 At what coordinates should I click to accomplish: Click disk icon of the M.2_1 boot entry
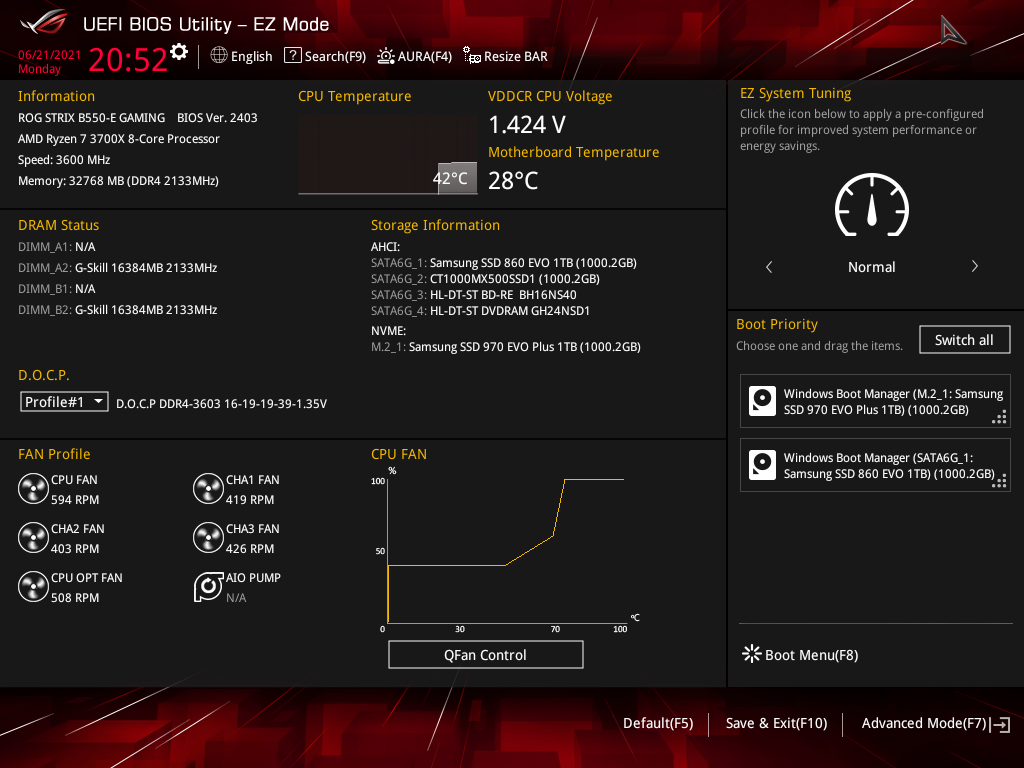coord(762,401)
